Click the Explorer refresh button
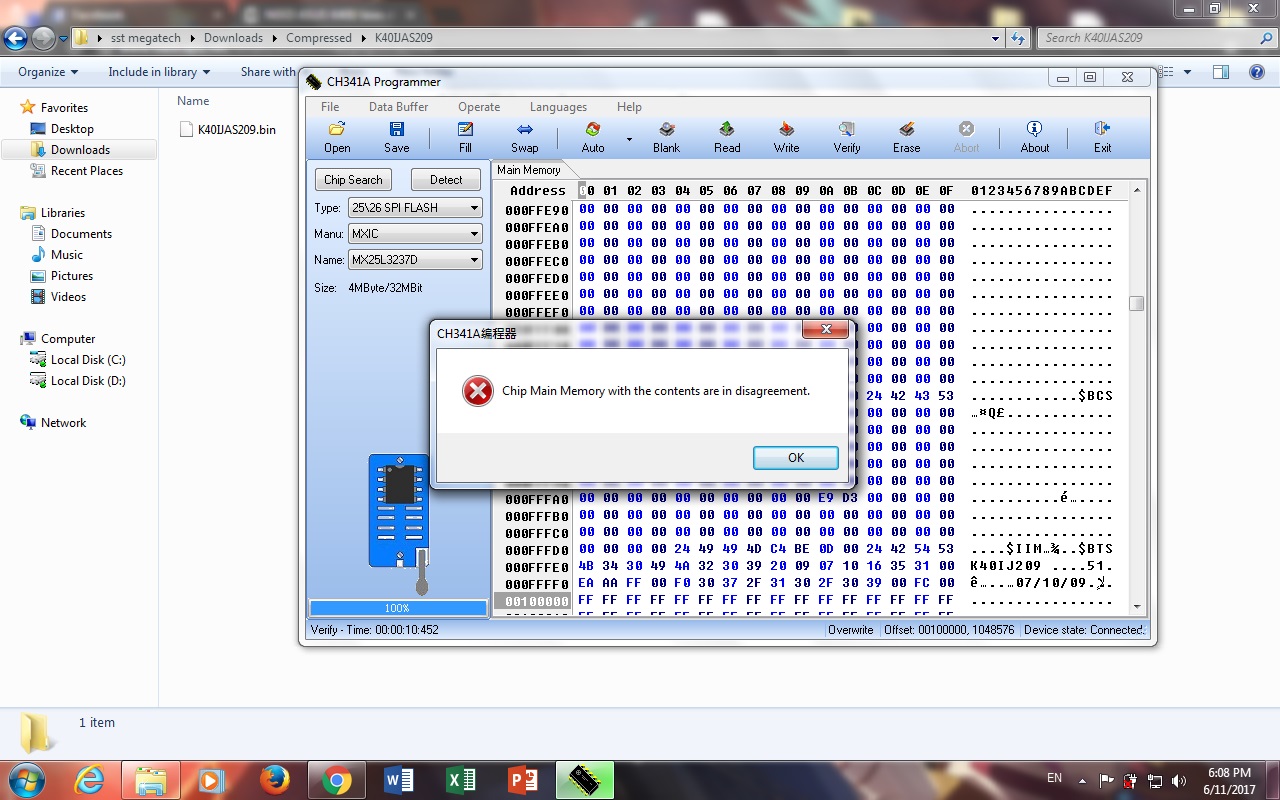Image resolution: width=1280 pixels, height=800 pixels. (1018, 38)
